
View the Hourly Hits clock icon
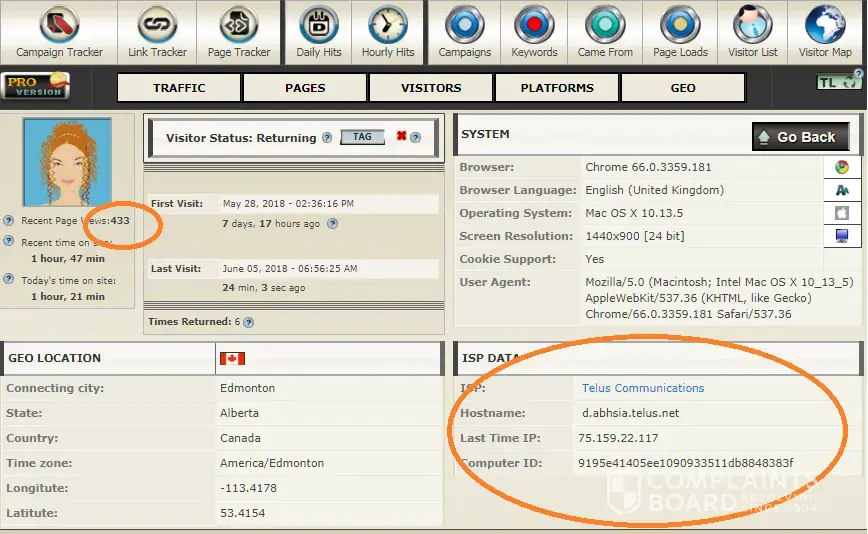pyautogui.click(x=388, y=32)
